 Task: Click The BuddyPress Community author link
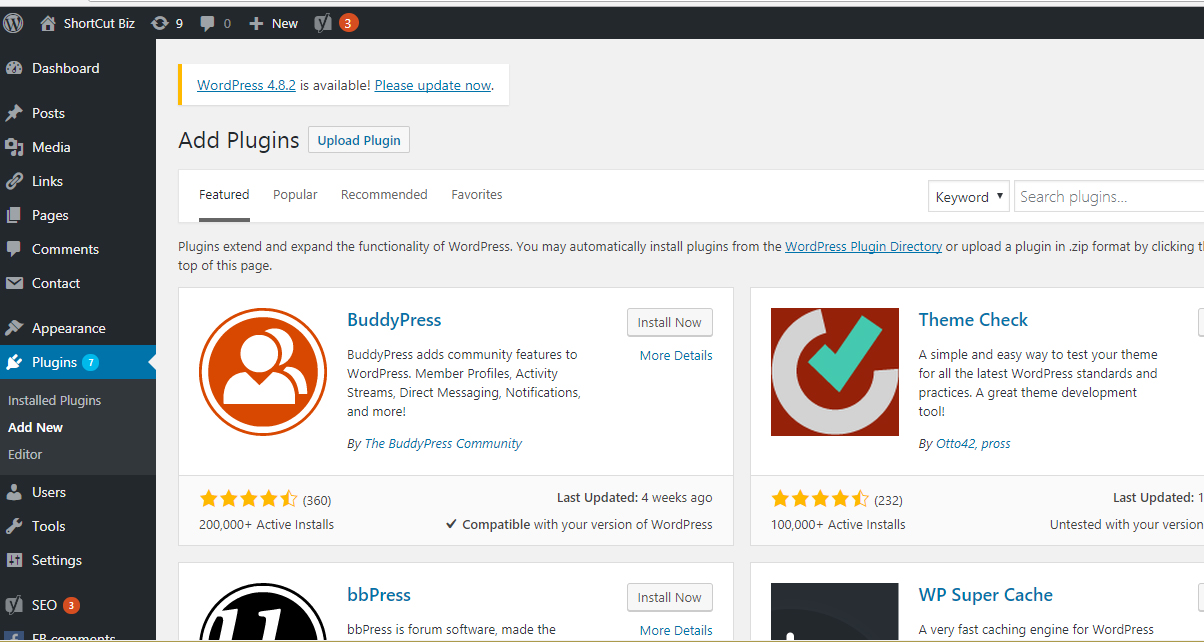tap(443, 443)
